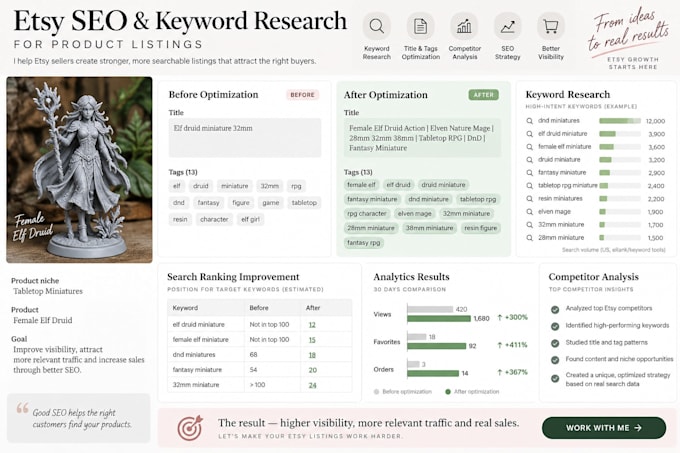Click the Competitor Analysis bar chart icon
Screen dimensions: 680x453
[464, 26]
